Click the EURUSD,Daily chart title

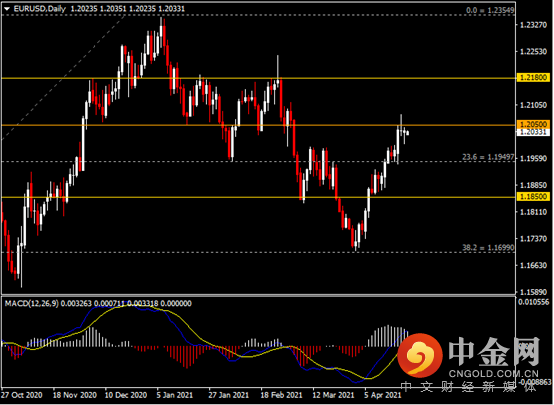tap(40, 9)
